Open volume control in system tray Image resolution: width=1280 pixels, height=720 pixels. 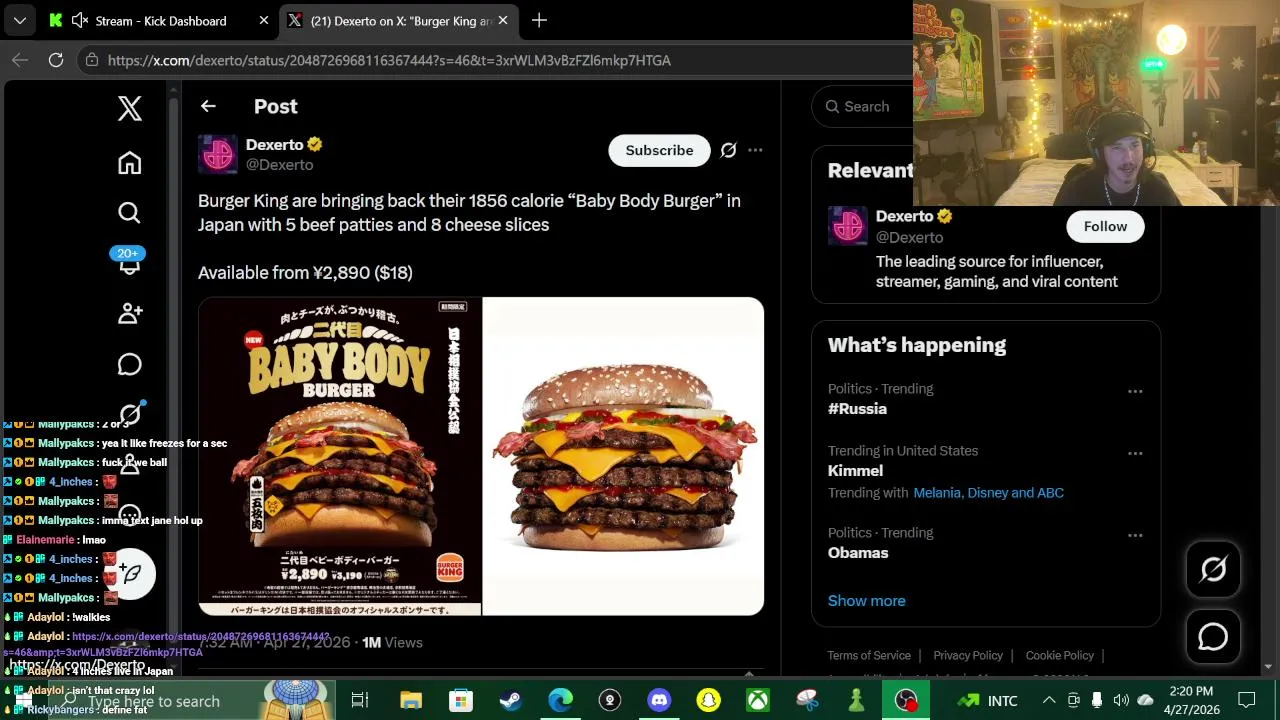[x=1121, y=700]
